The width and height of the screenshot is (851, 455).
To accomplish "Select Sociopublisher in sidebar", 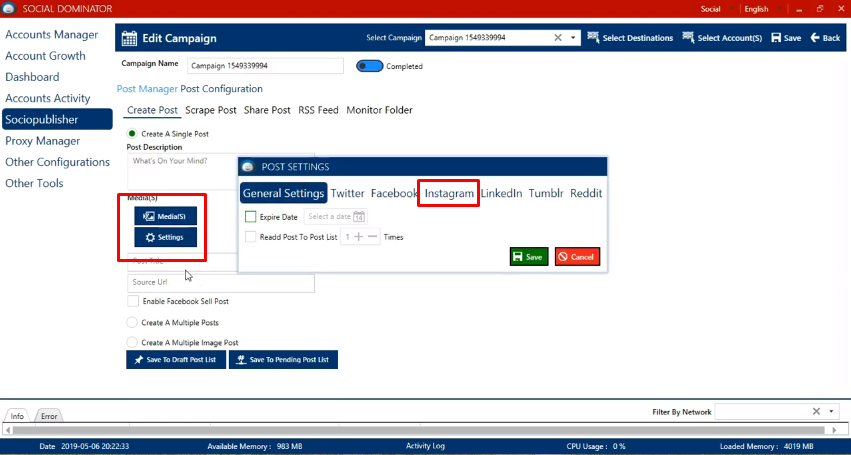I will tap(57, 119).
